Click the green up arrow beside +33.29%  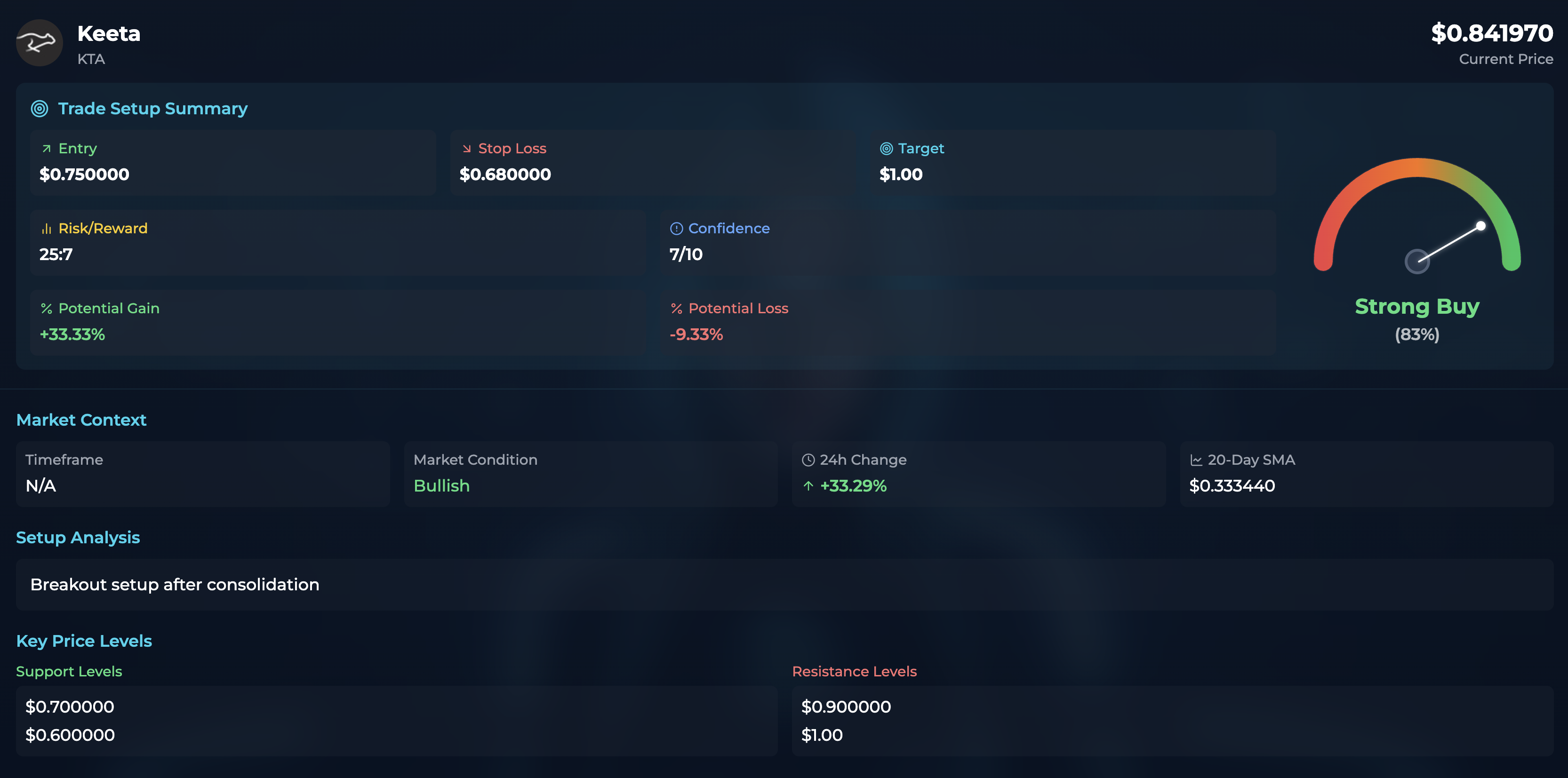pos(808,486)
